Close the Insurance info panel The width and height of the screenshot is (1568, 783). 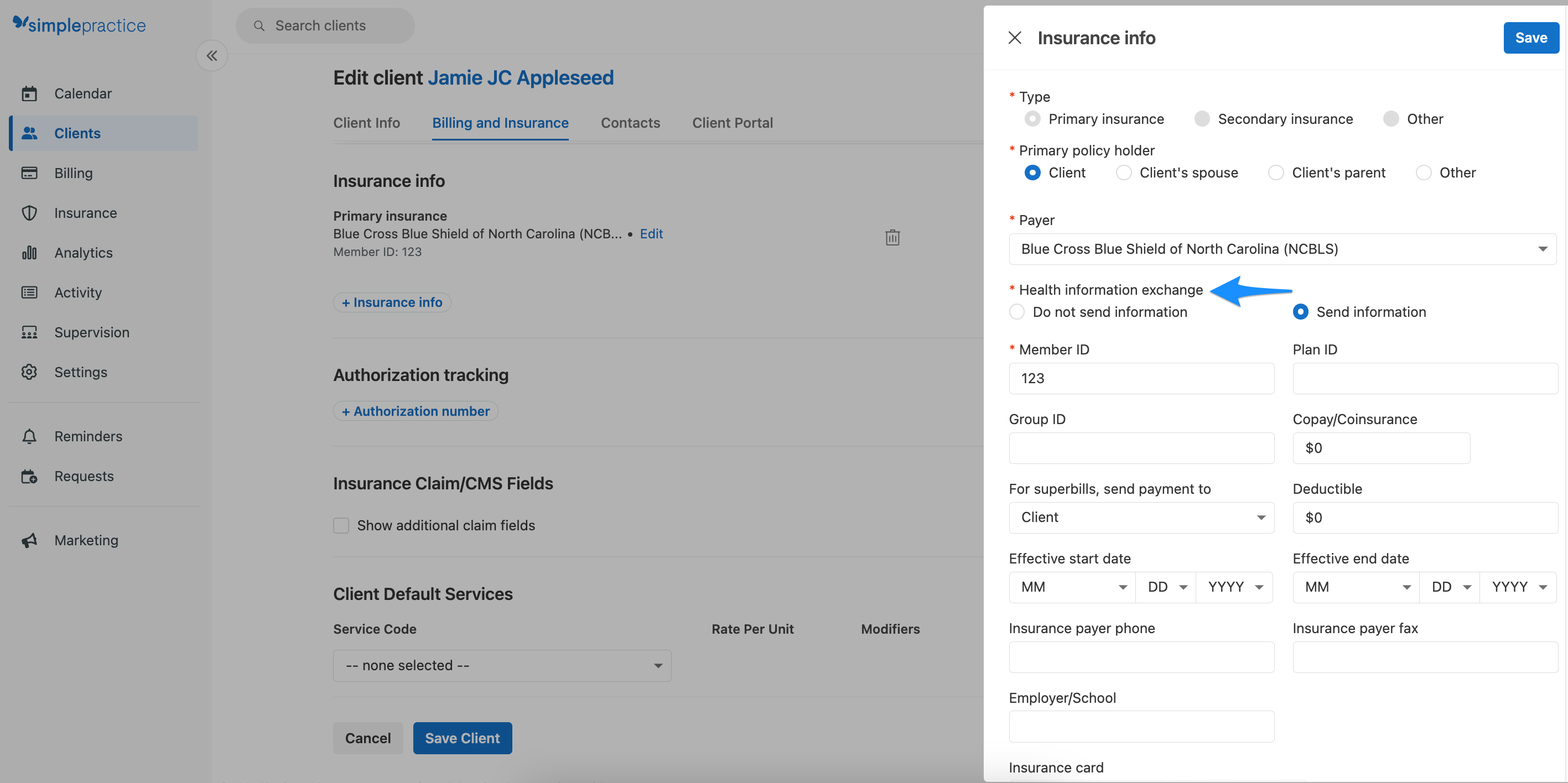click(1015, 38)
